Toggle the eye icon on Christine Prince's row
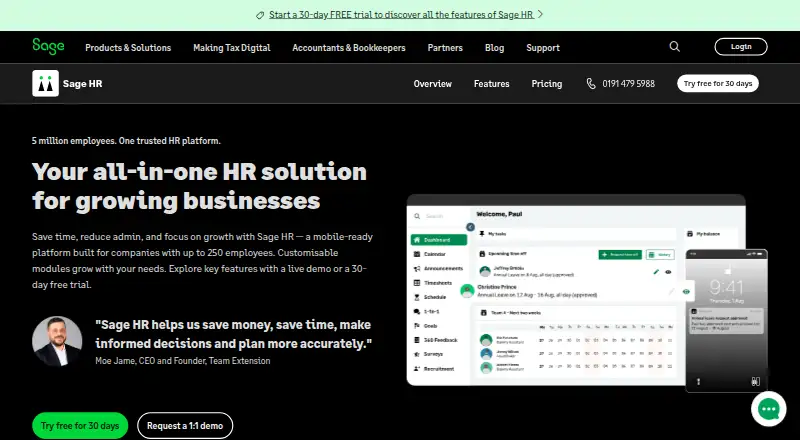 pos(686,291)
